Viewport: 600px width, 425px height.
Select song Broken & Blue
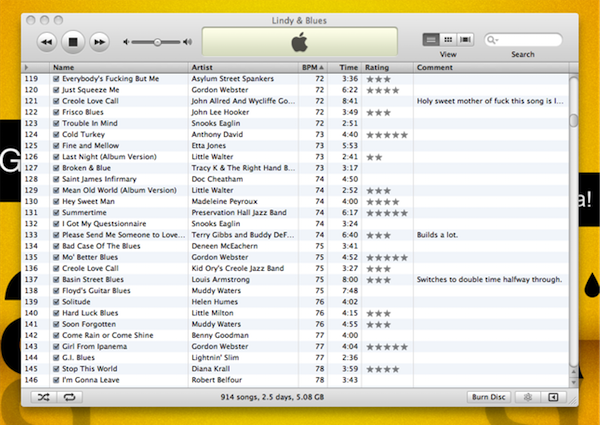click(x=86, y=168)
